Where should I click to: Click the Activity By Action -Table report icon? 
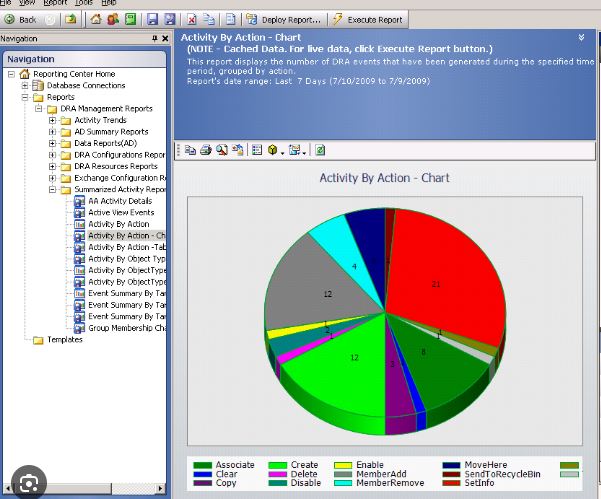pos(79,248)
